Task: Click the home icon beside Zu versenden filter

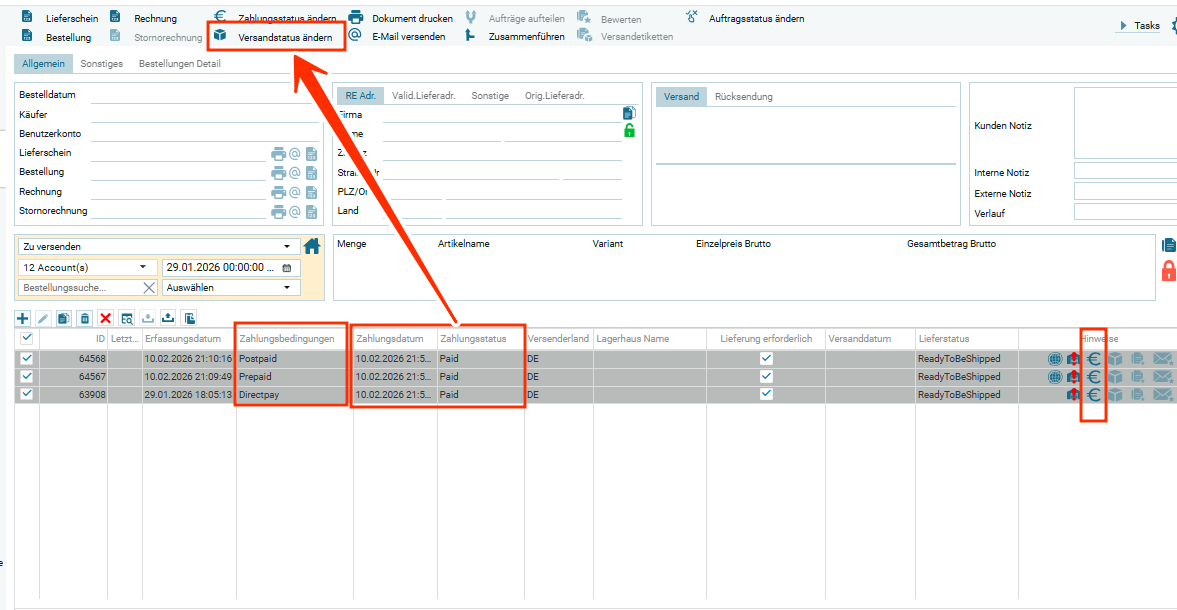Action: 312,246
